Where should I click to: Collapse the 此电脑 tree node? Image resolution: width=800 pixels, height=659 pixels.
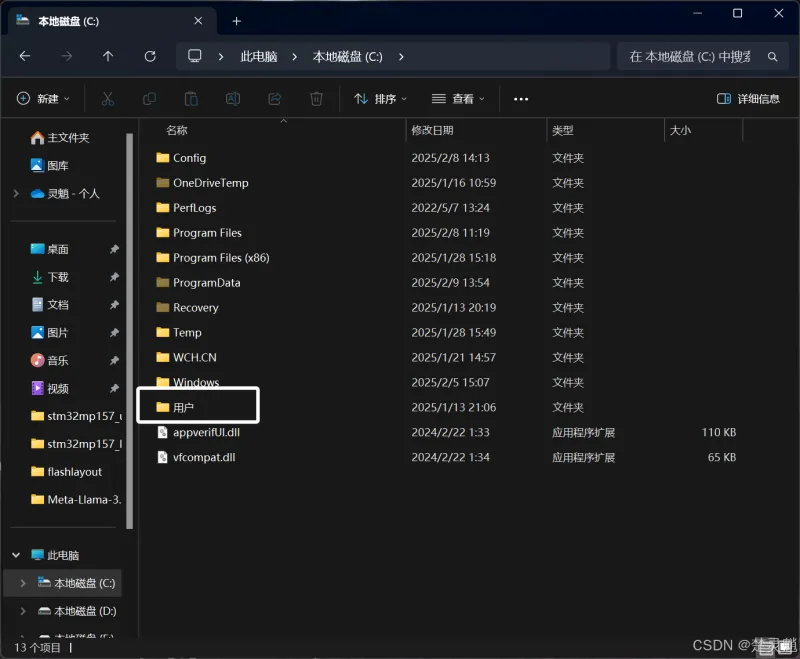click(16, 555)
